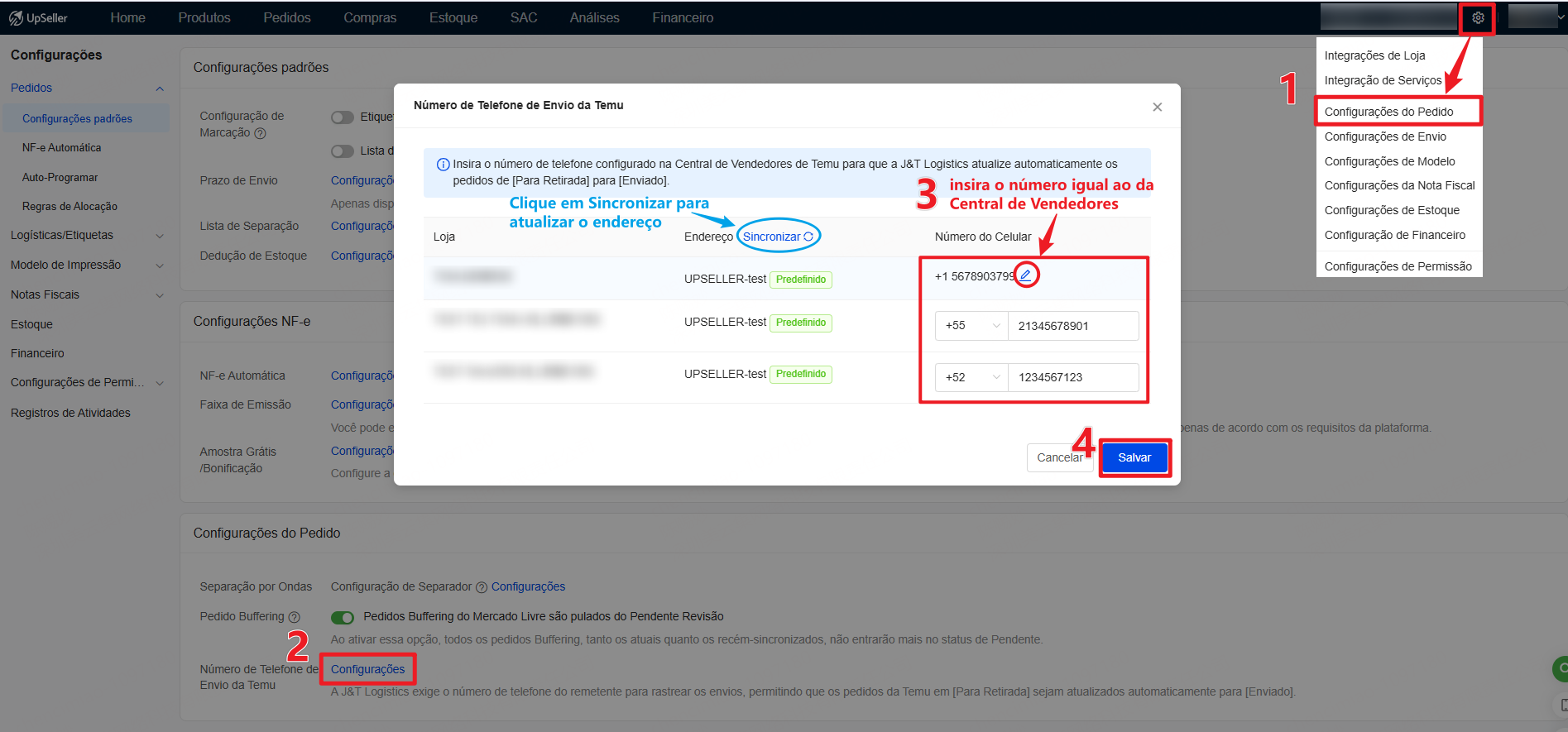Disable the Pedido Buffering switch
Image resolution: width=1568 pixels, height=732 pixels.
[343, 617]
